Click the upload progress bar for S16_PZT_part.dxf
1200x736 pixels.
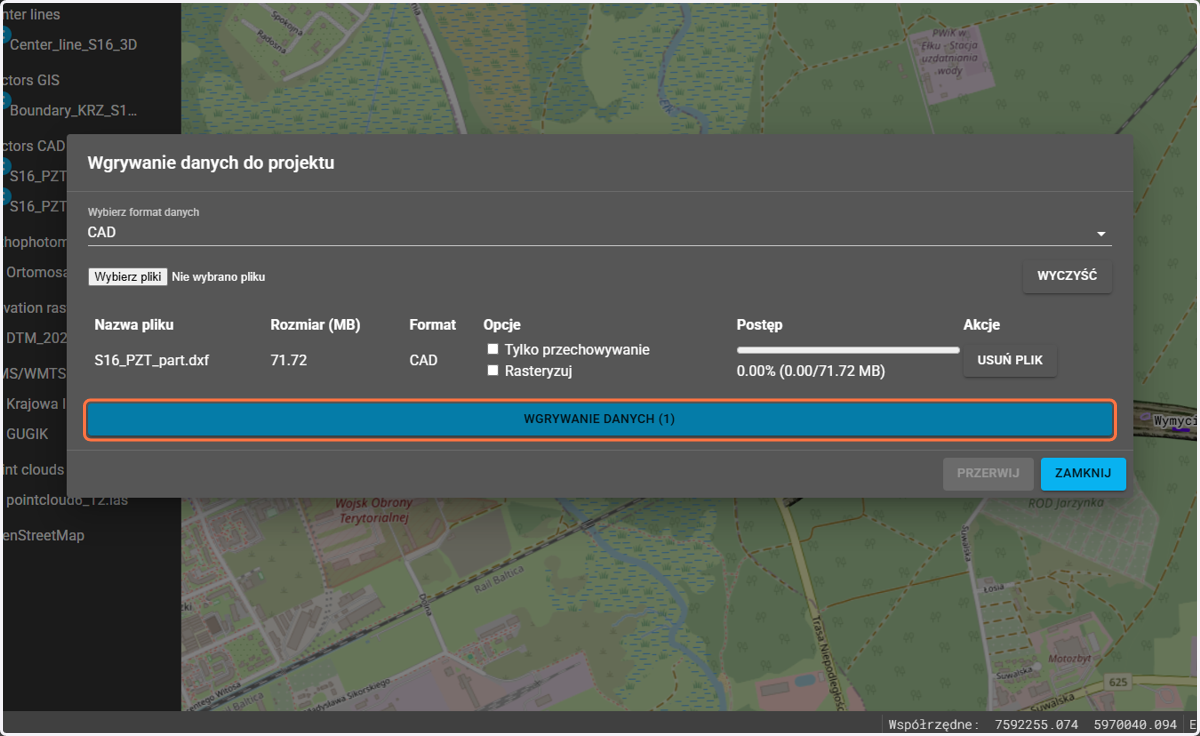(848, 350)
